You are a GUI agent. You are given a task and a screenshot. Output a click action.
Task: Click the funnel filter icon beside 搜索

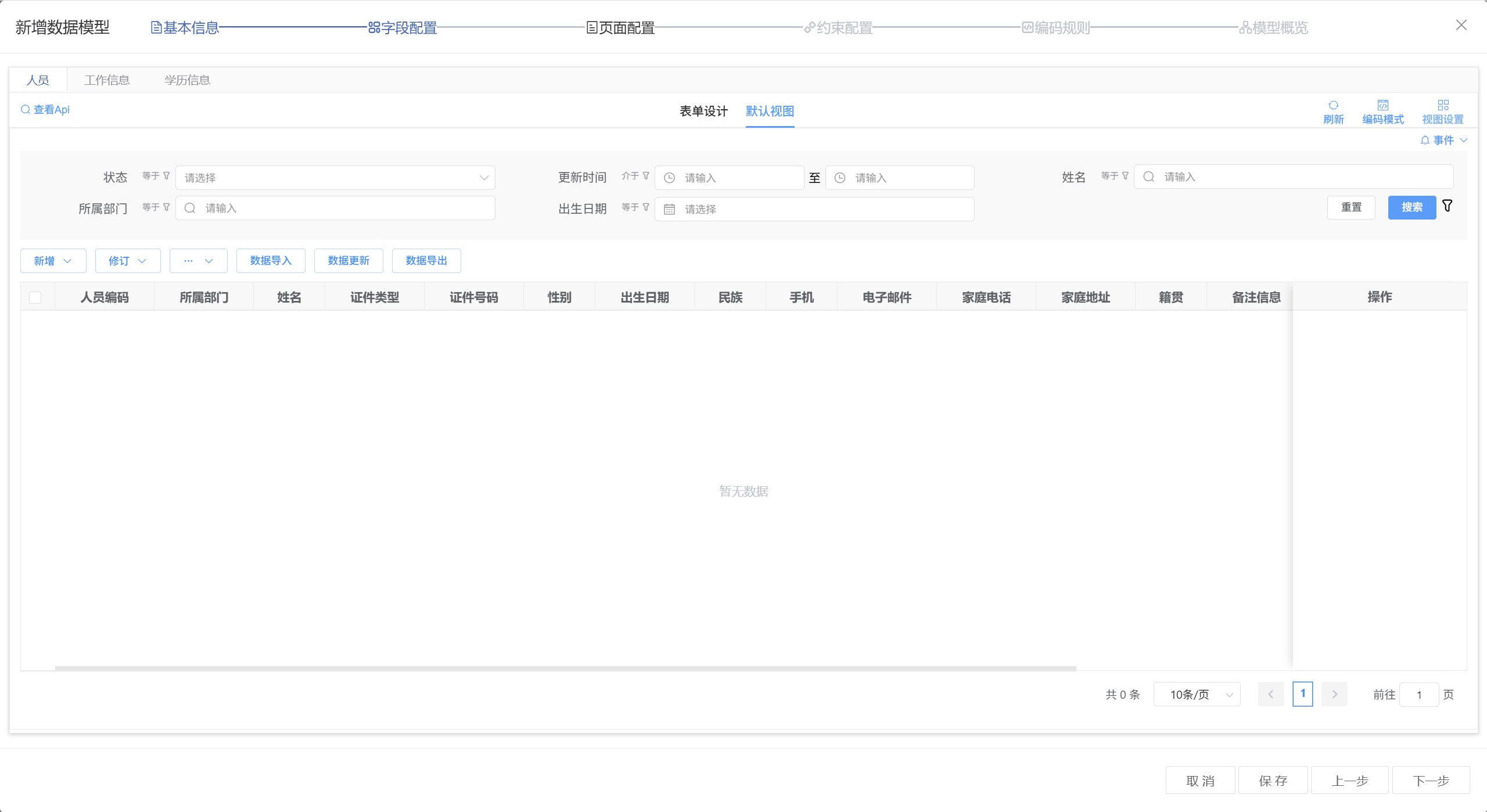[1448, 206]
